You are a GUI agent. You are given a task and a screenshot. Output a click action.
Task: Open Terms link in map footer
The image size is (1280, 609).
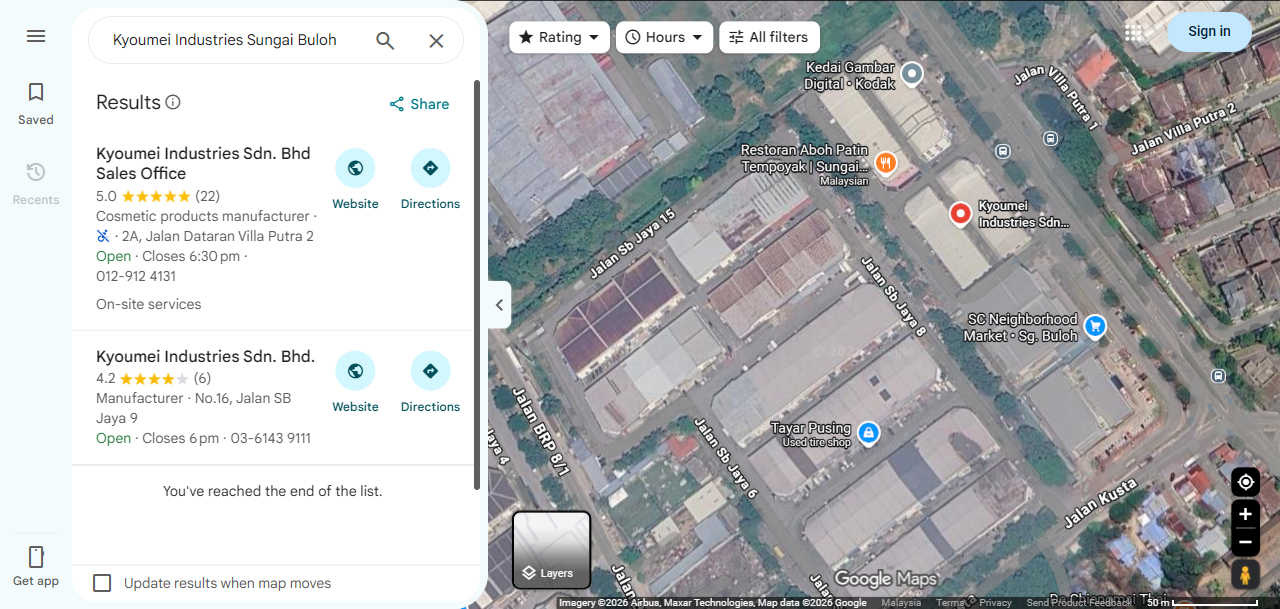click(x=949, y=603)
